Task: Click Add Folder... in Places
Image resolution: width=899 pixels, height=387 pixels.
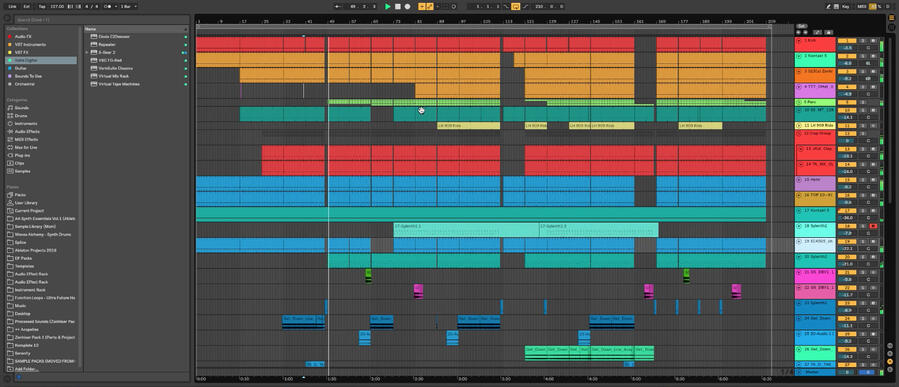Action: (x=26, y=369)
